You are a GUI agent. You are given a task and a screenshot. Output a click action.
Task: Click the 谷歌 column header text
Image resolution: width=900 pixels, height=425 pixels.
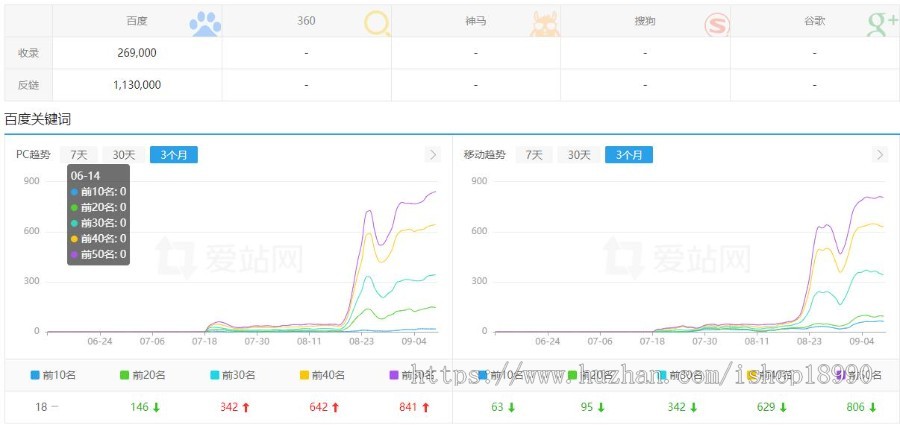[x=814, y=21]
